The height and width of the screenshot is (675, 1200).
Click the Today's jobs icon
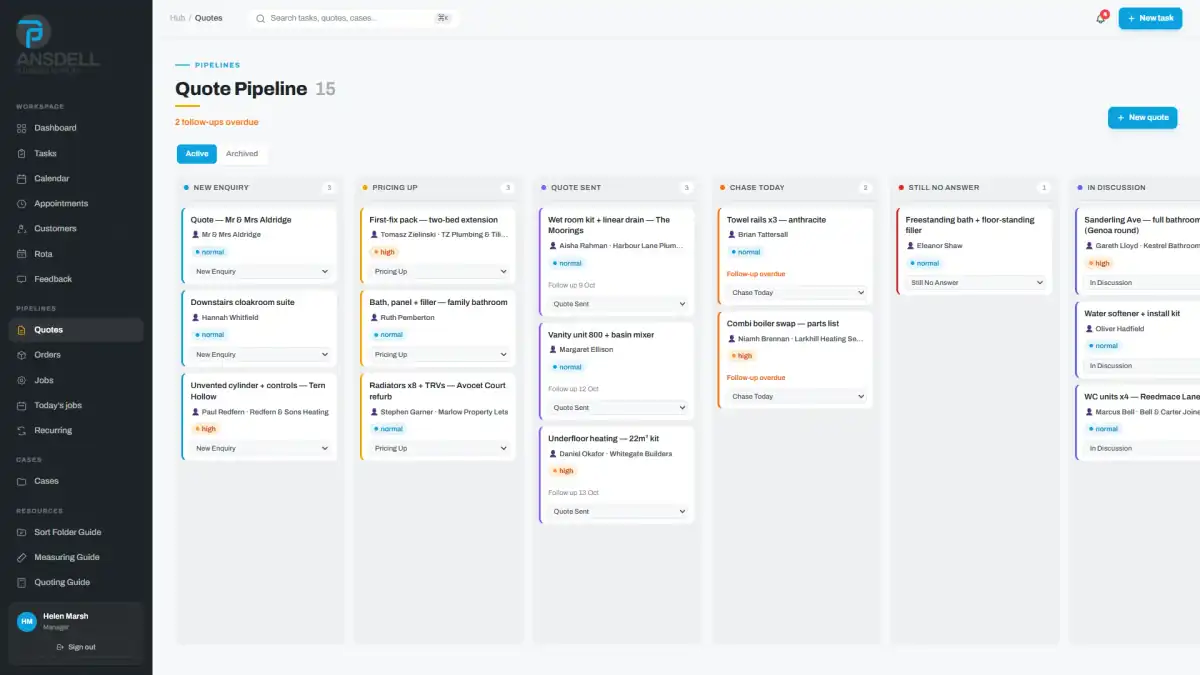(22, 405)
